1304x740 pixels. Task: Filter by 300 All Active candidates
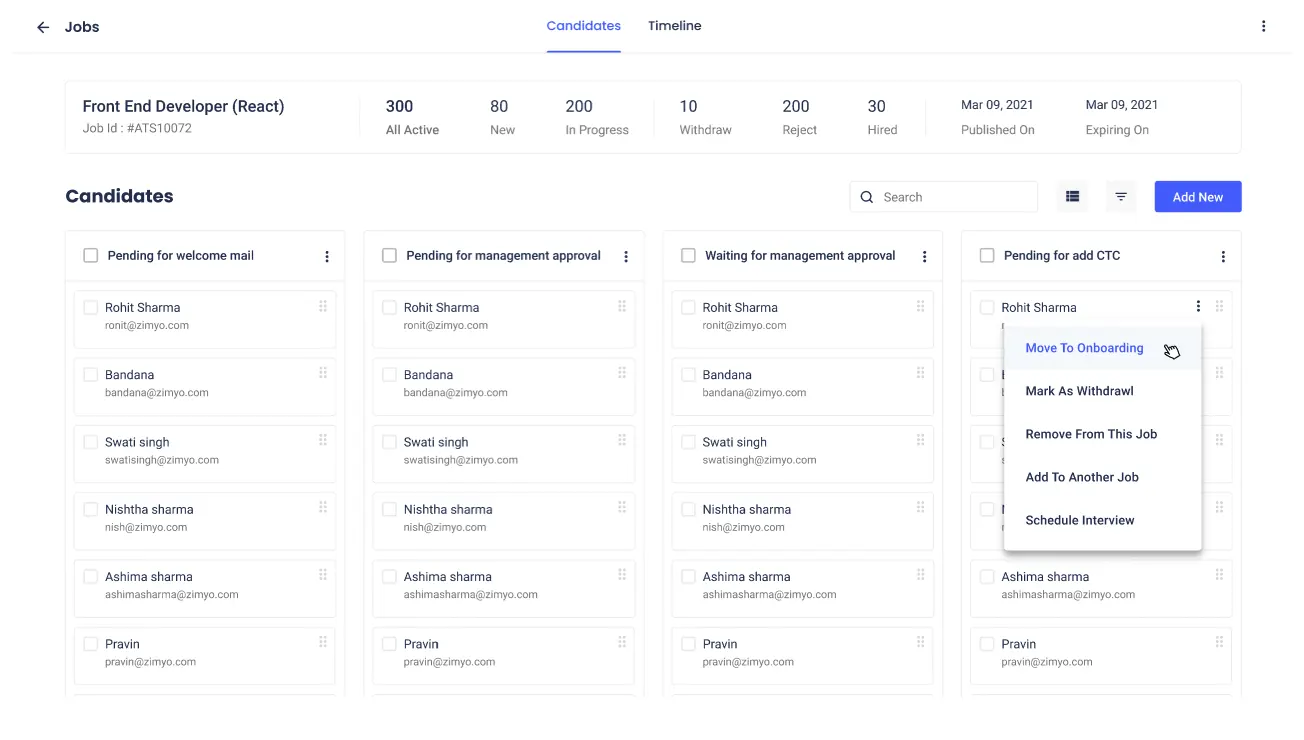click(x=412, y=117)
